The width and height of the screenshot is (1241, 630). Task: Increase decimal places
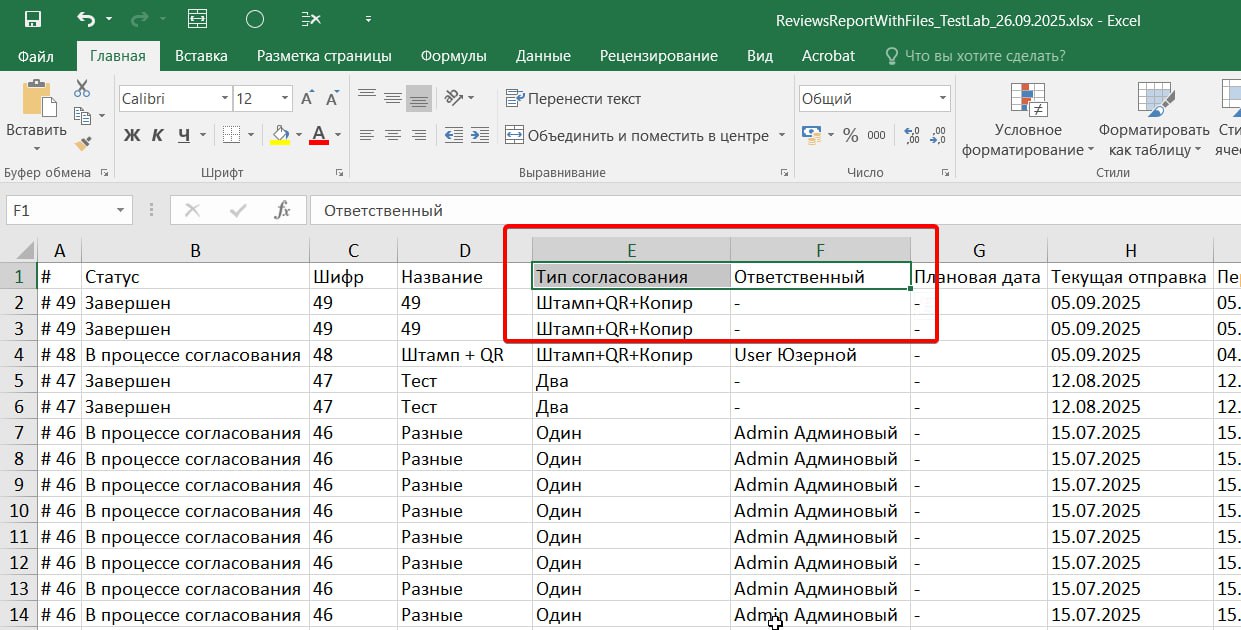912,135
